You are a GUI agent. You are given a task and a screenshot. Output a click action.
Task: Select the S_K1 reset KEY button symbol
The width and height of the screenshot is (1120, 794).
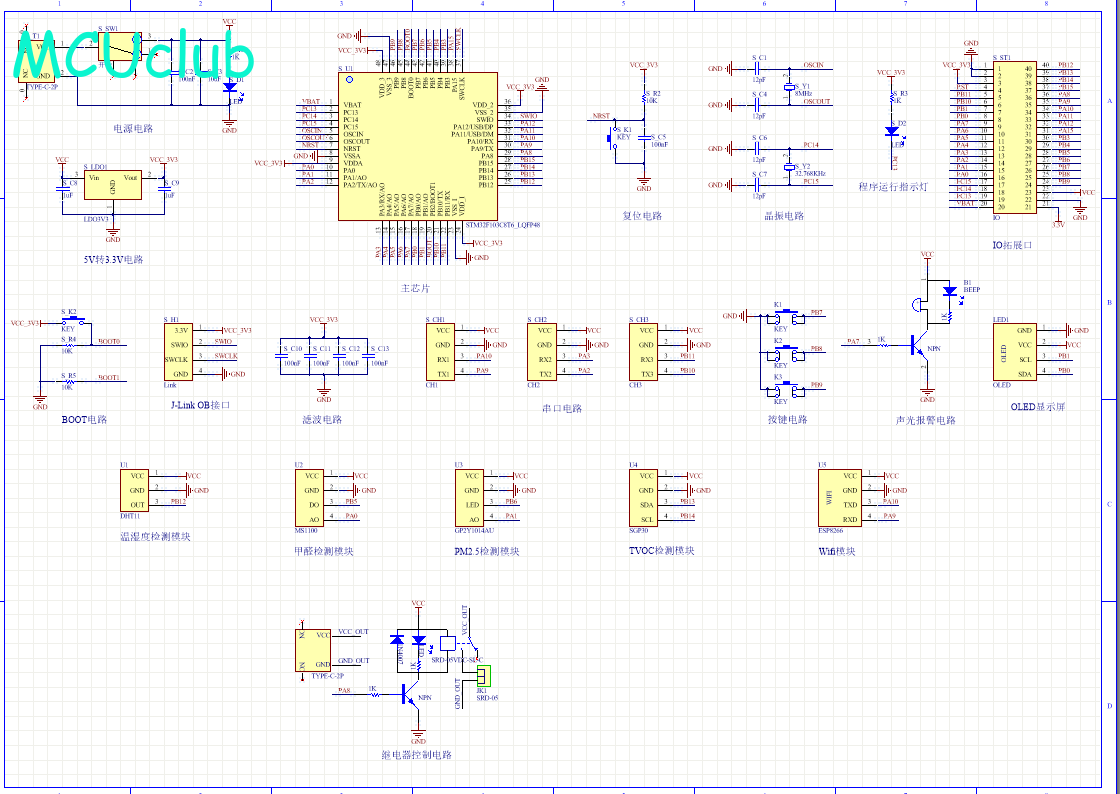(x=613, y=138)
